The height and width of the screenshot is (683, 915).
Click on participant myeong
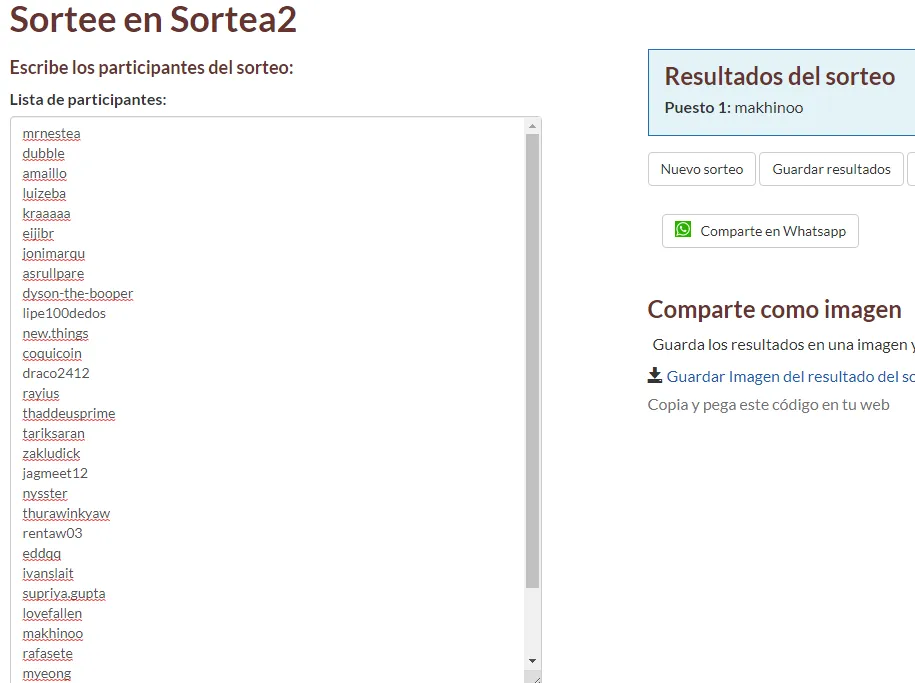coord(47,674)
